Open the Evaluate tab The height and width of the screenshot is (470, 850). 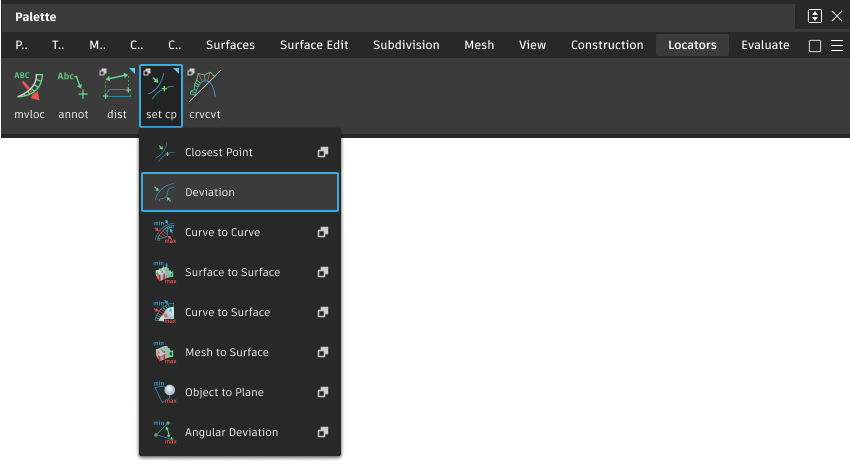coord(765,45)
